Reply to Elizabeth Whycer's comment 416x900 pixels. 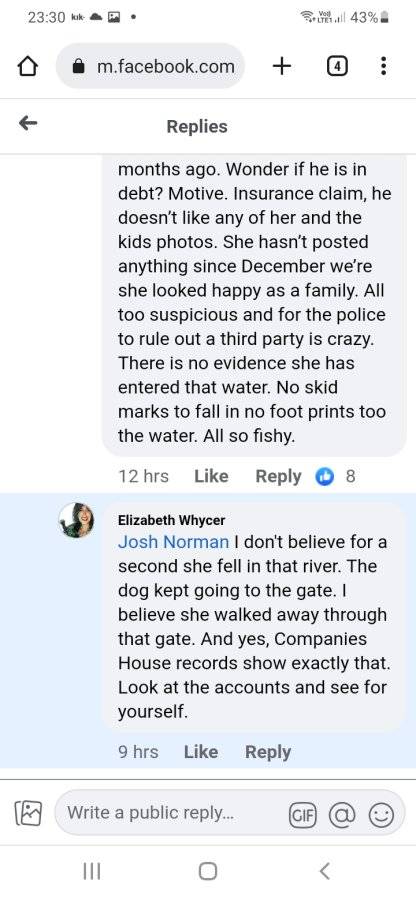[268, 752]
